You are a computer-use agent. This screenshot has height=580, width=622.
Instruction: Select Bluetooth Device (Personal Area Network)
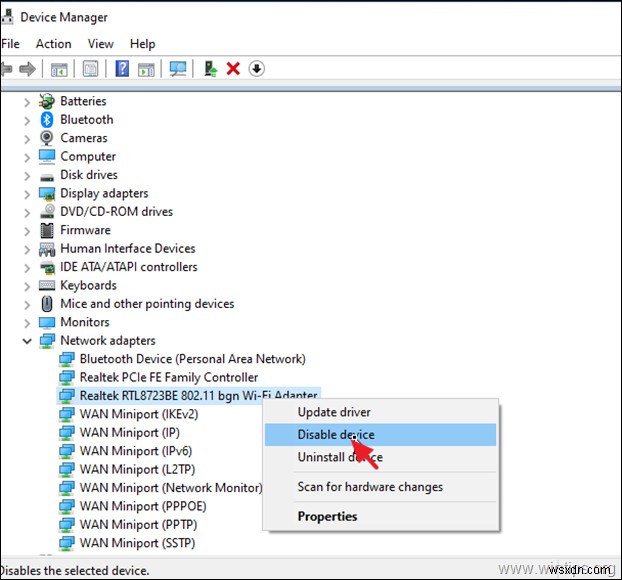tap(192, 359)
